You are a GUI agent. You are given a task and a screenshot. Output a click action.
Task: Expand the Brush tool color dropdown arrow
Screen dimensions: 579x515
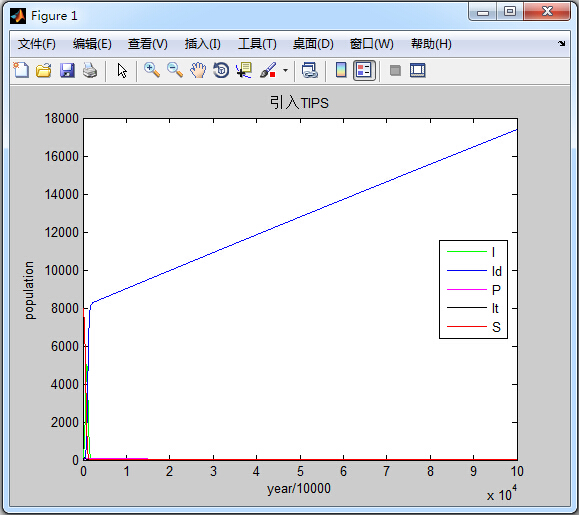(285, 70)
